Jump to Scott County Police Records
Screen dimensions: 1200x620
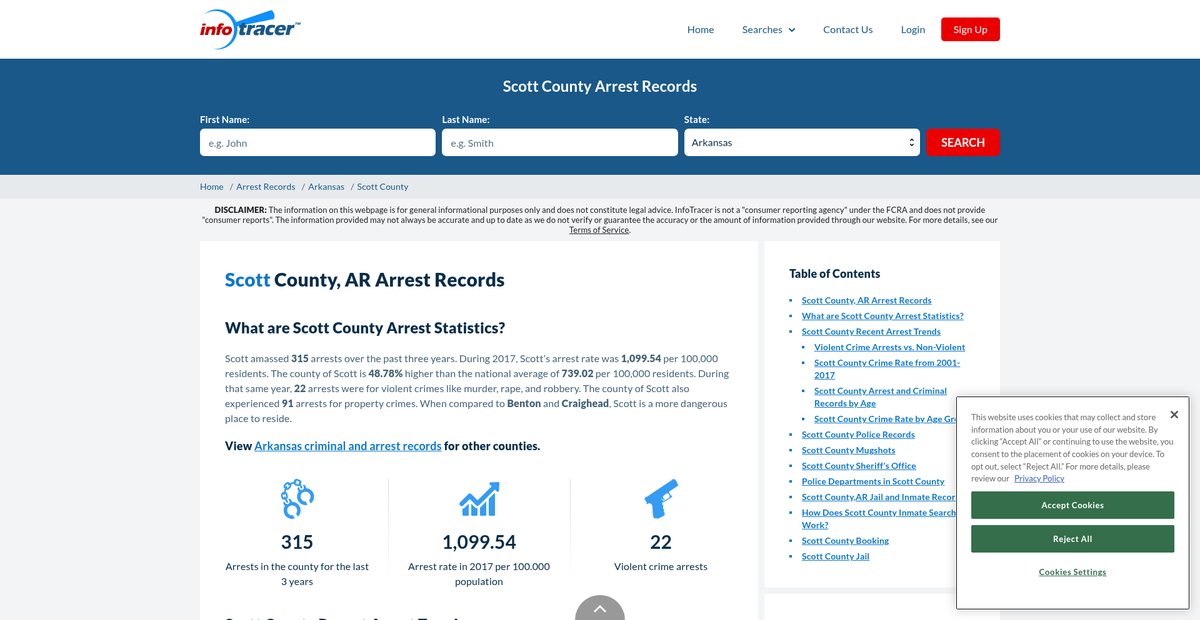click(858, 435)
